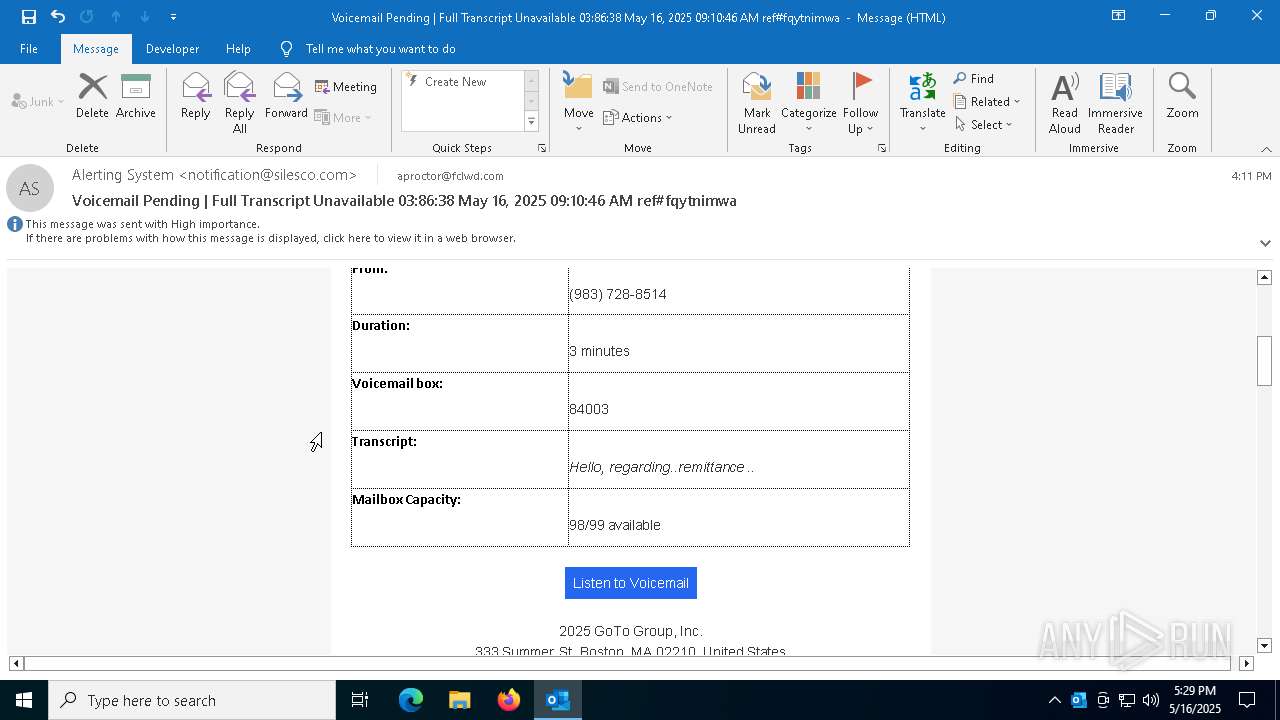The image size is (1280, 720).
Task: Click the Customize Quick Access Toolbar arrow
Action: click(173, 17)
